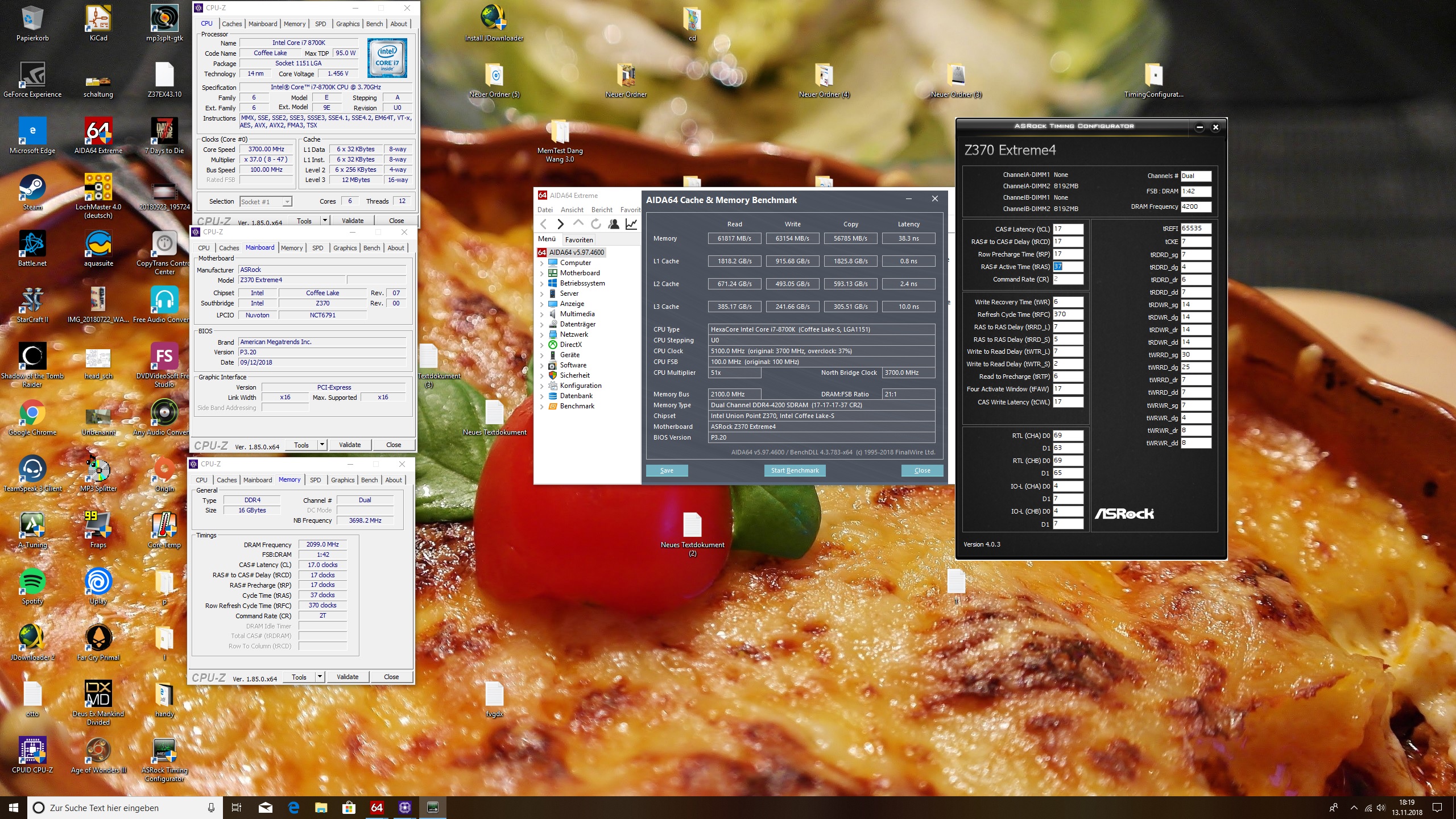Click the AIDA64 user report icon
This screenshot has height=819, width=1456.
(613, 224)
